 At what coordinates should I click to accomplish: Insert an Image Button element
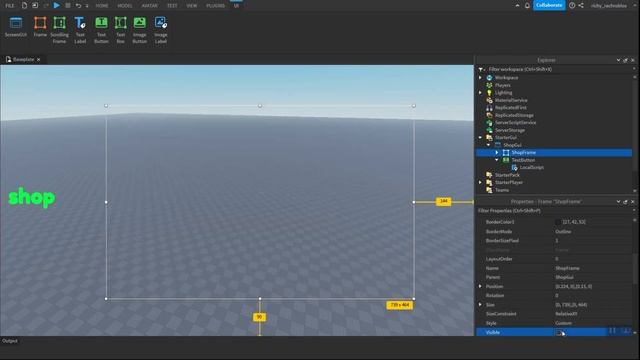coord(140,30)
